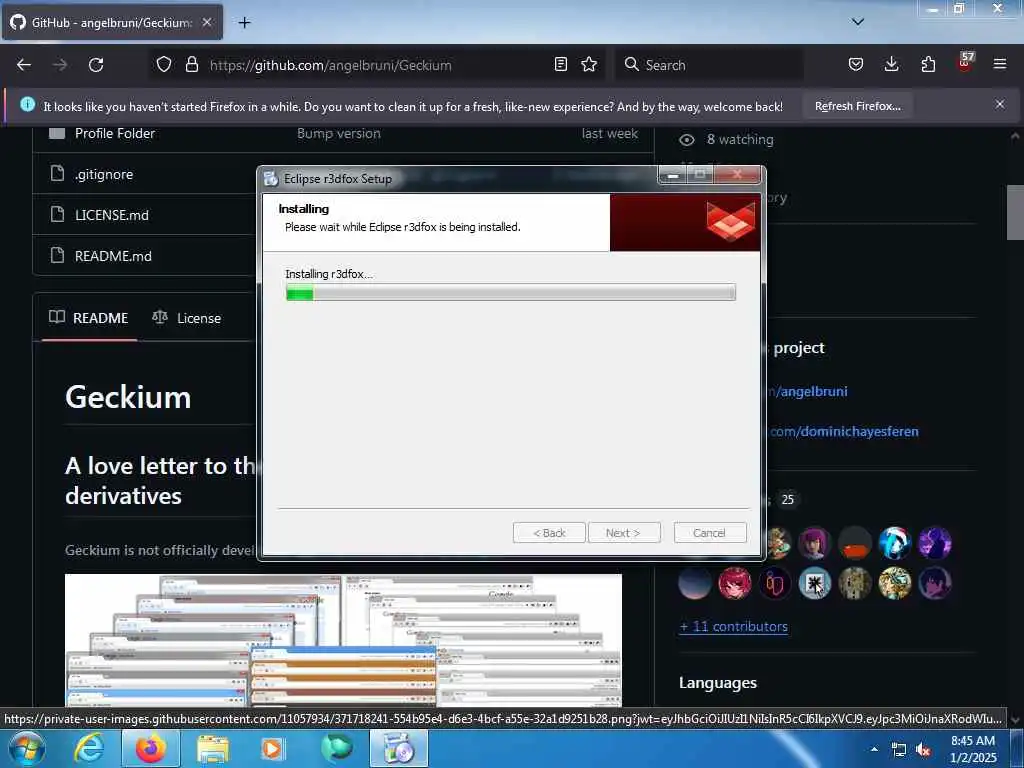Screen dimensions: 1024x768
Task: Show hidden system tray icons
Action: click(874, 749)
